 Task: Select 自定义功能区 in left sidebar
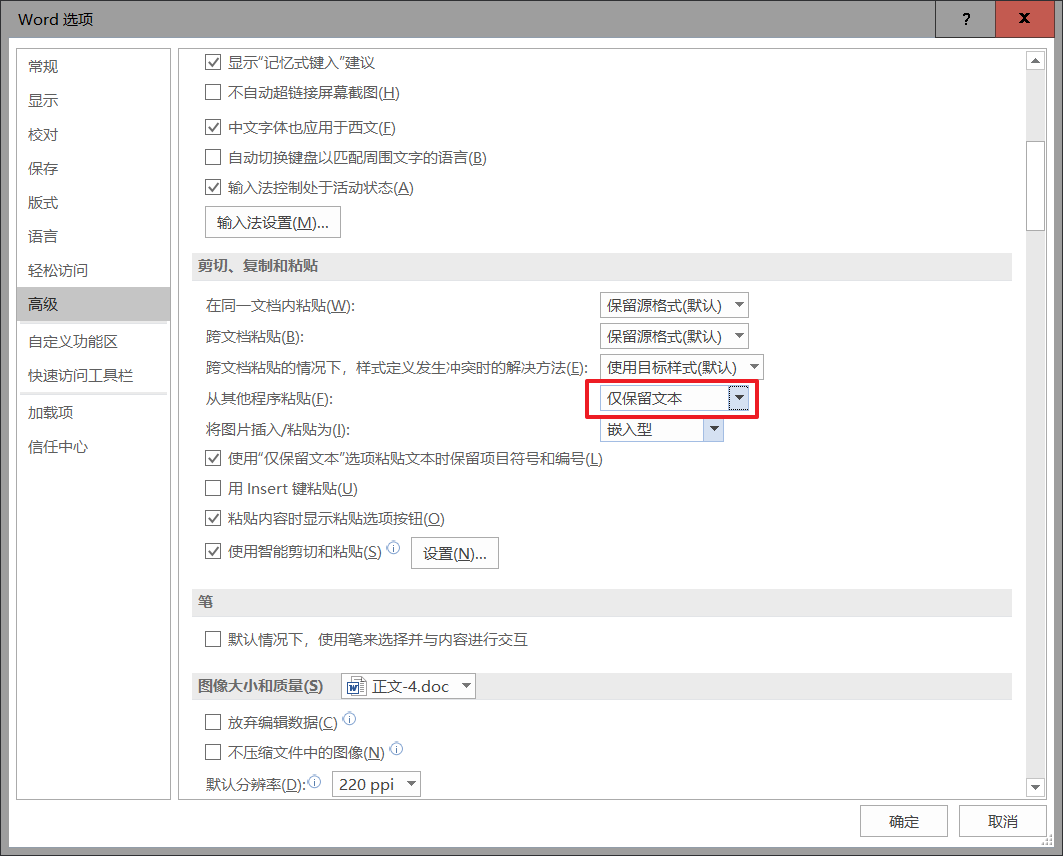73,342
